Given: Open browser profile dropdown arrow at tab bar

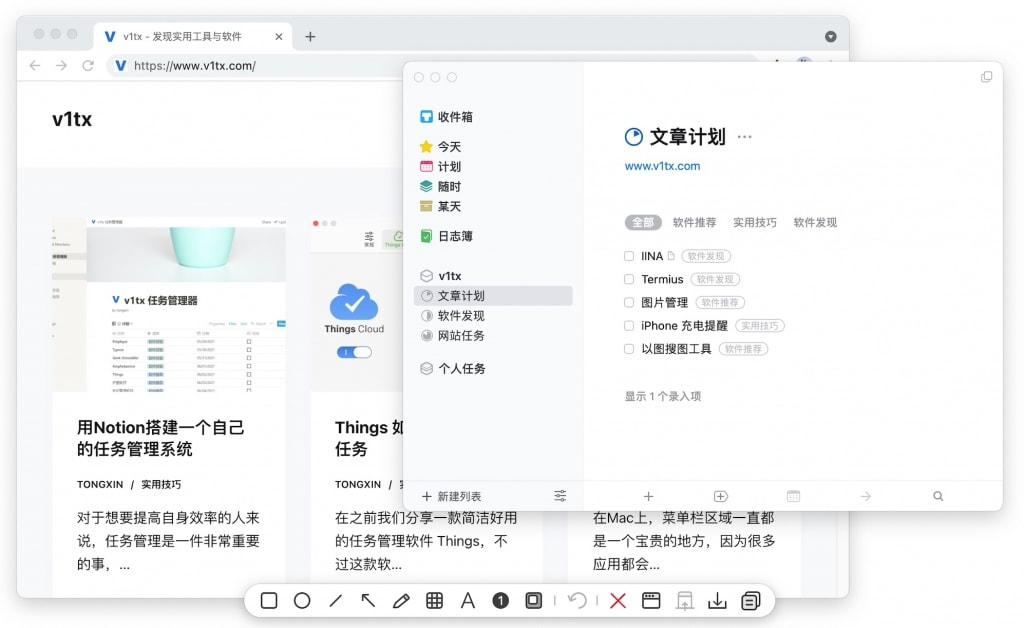Looking at the screenshot, I should (831, 37).
